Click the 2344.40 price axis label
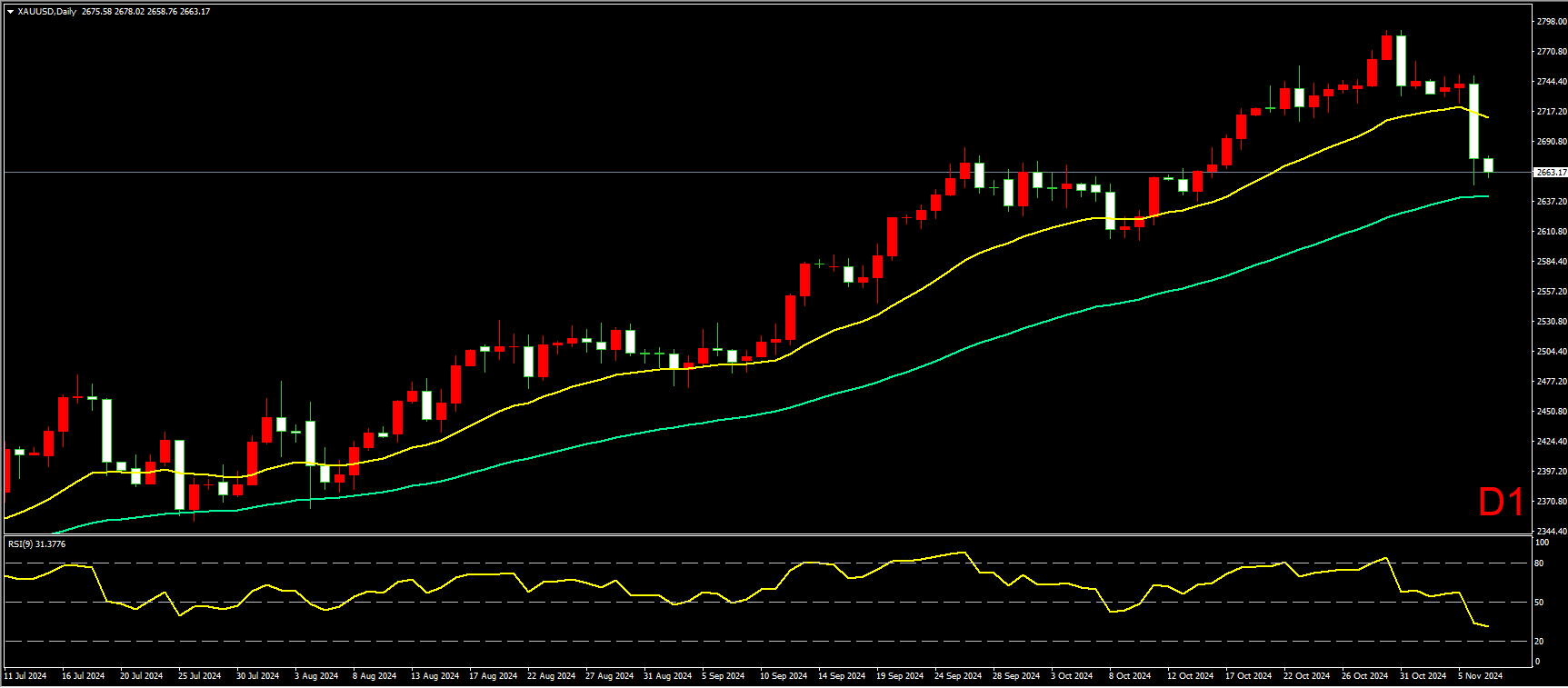Screen dimensions: 1568x688 tap(1552, 532)
